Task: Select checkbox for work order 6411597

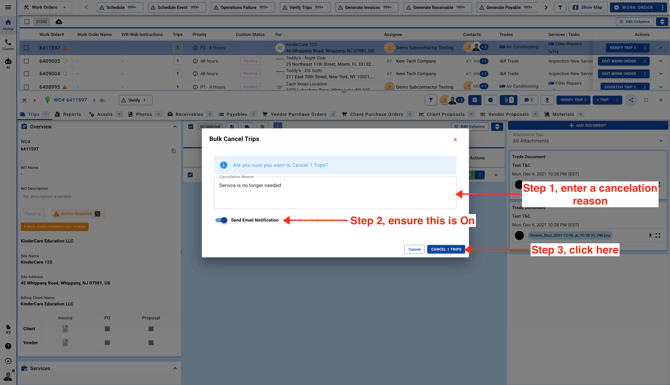Action: coord(26,48)
